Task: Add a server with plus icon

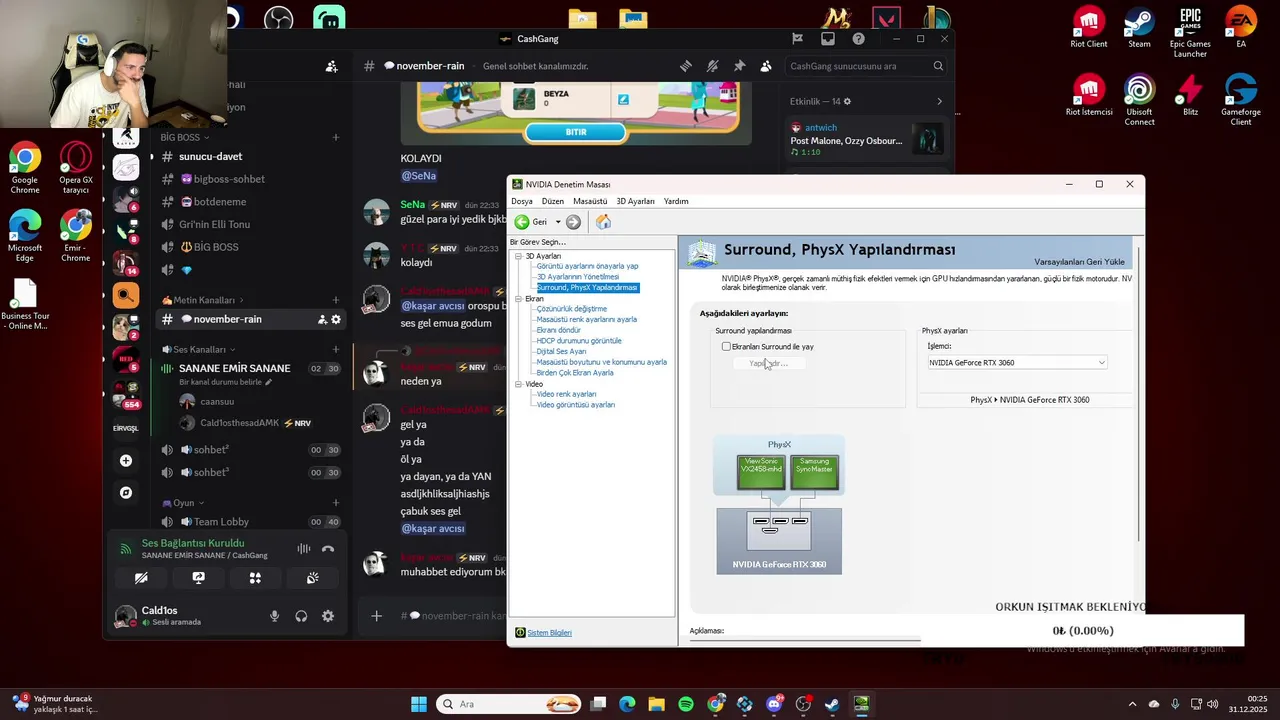Action: (126, 461)
